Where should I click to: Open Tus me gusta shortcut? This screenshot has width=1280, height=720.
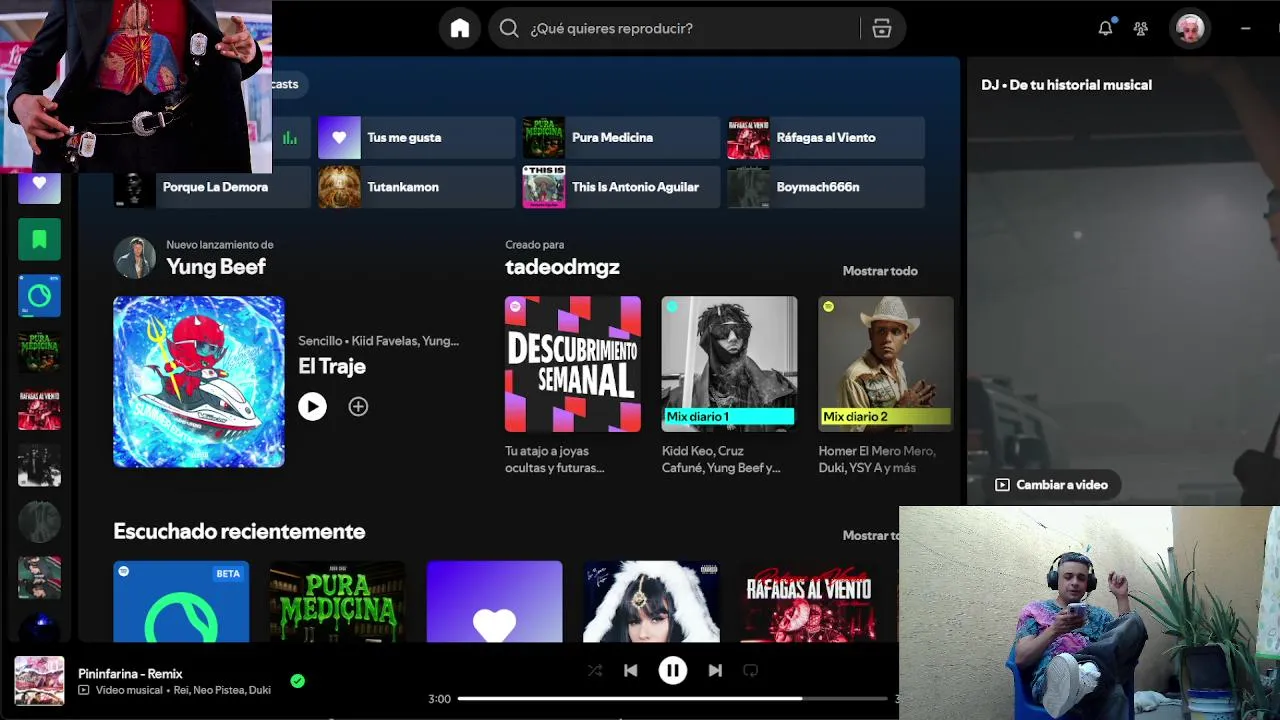pyautogui.click(x=416, y=138)
